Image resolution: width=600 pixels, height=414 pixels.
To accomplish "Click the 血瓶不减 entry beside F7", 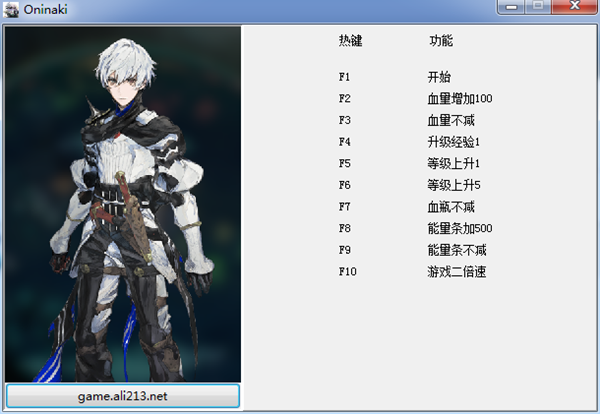I will 448,207.
